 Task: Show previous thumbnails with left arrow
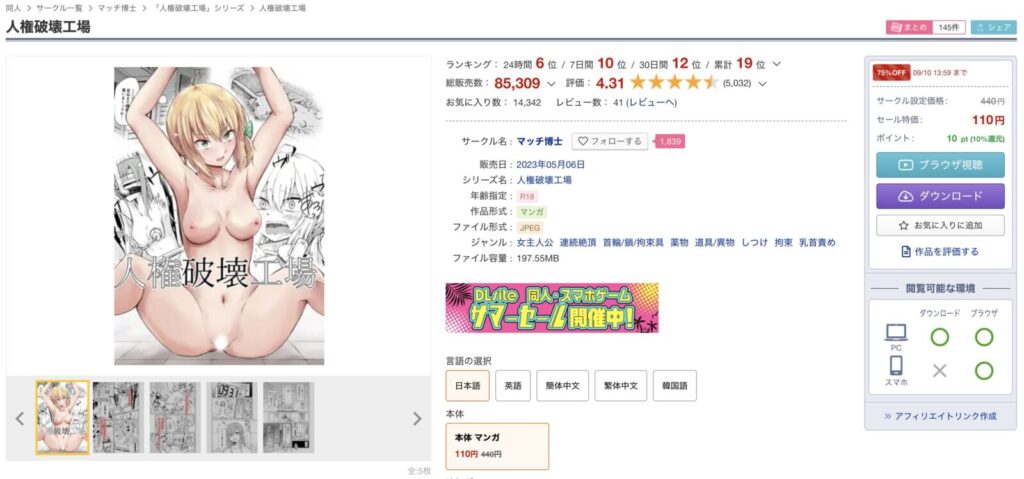tap(20, 419)
